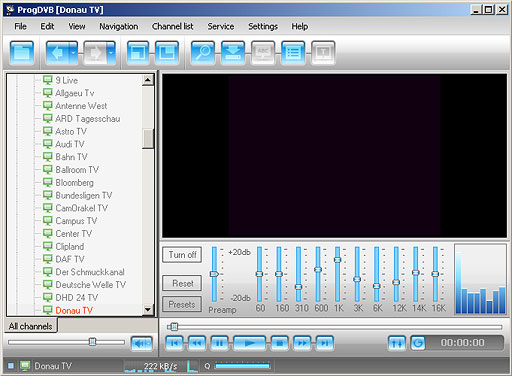Click the 00:00:00 time display

[x=462, y=343]
